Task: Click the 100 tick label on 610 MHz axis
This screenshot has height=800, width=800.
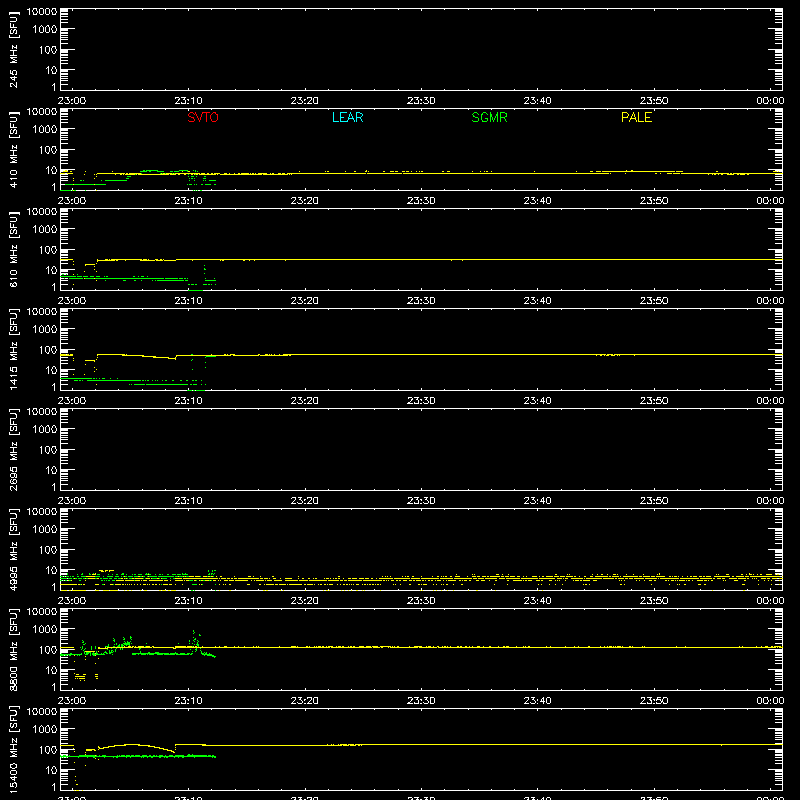Action: pyautogui.click(x=49, y=250)
